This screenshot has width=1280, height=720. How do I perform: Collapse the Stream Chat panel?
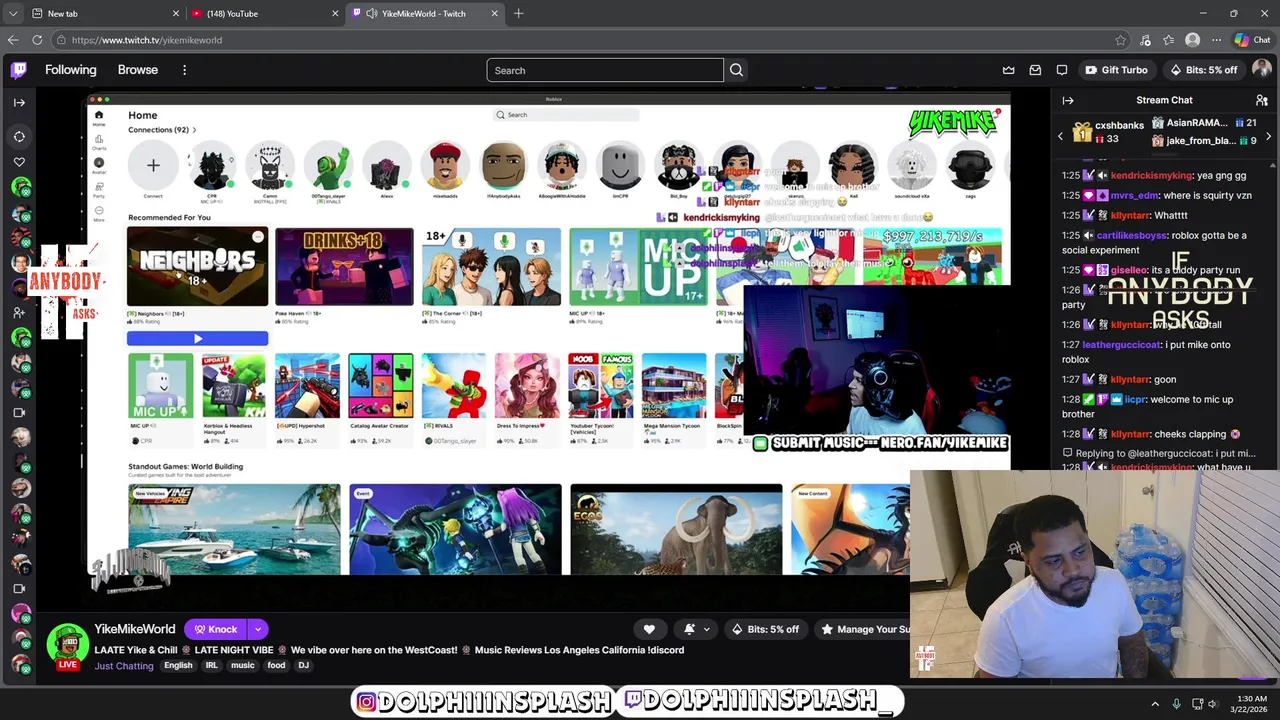pos(1068,100)
